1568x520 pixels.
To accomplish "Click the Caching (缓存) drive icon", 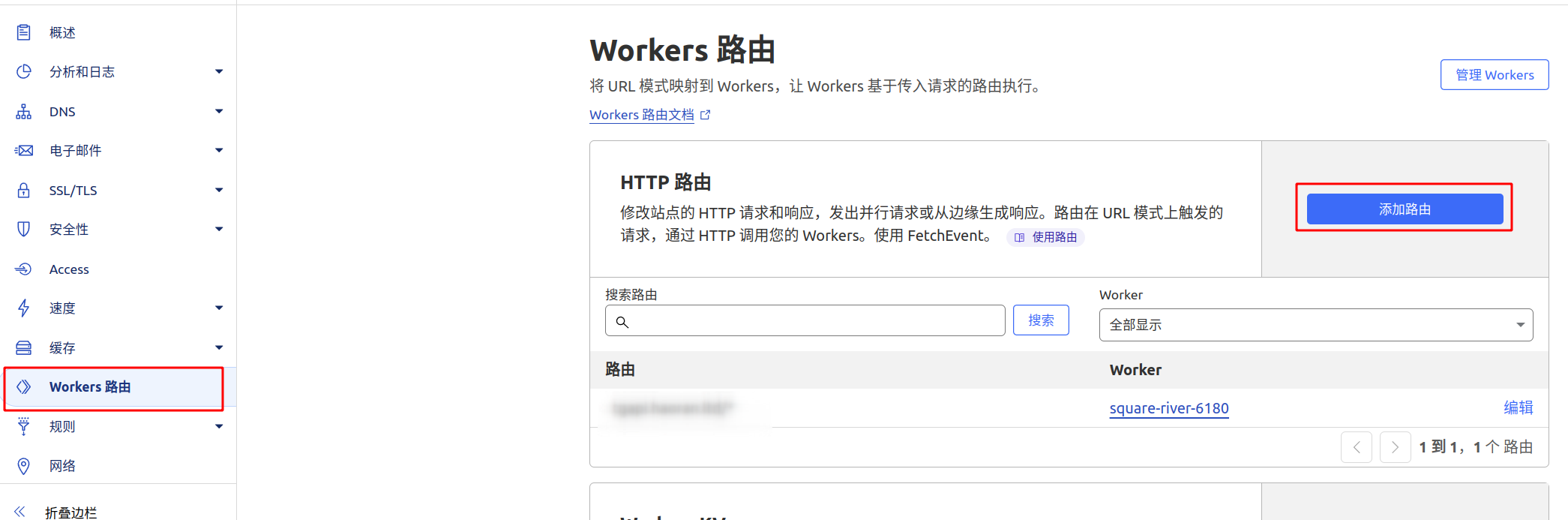I will pyautogui.click(x=24, y=347).
